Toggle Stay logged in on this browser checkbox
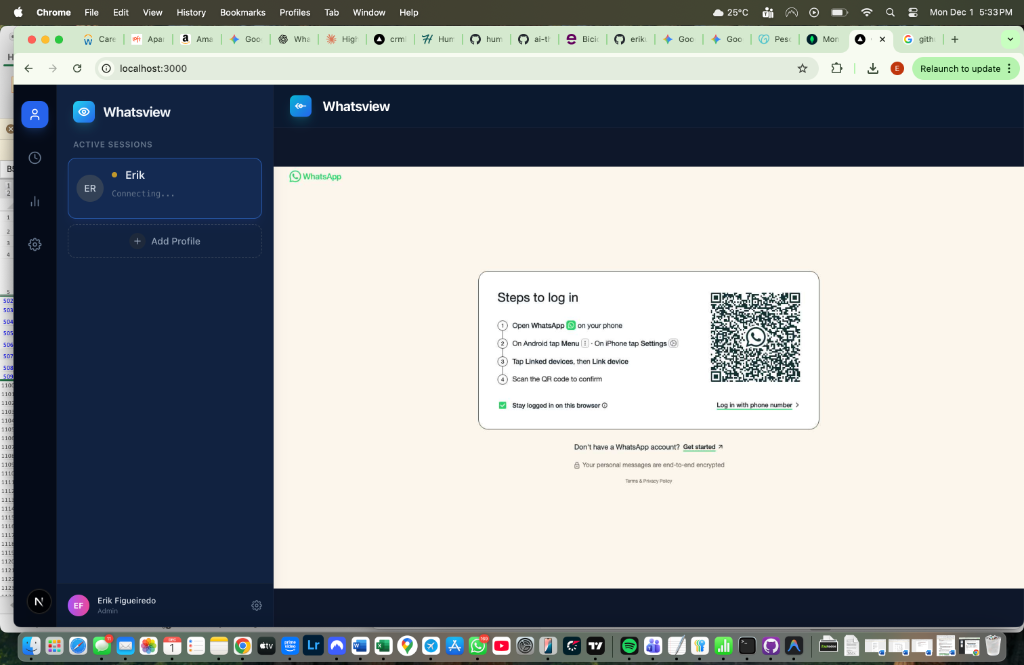 point(503,405)
